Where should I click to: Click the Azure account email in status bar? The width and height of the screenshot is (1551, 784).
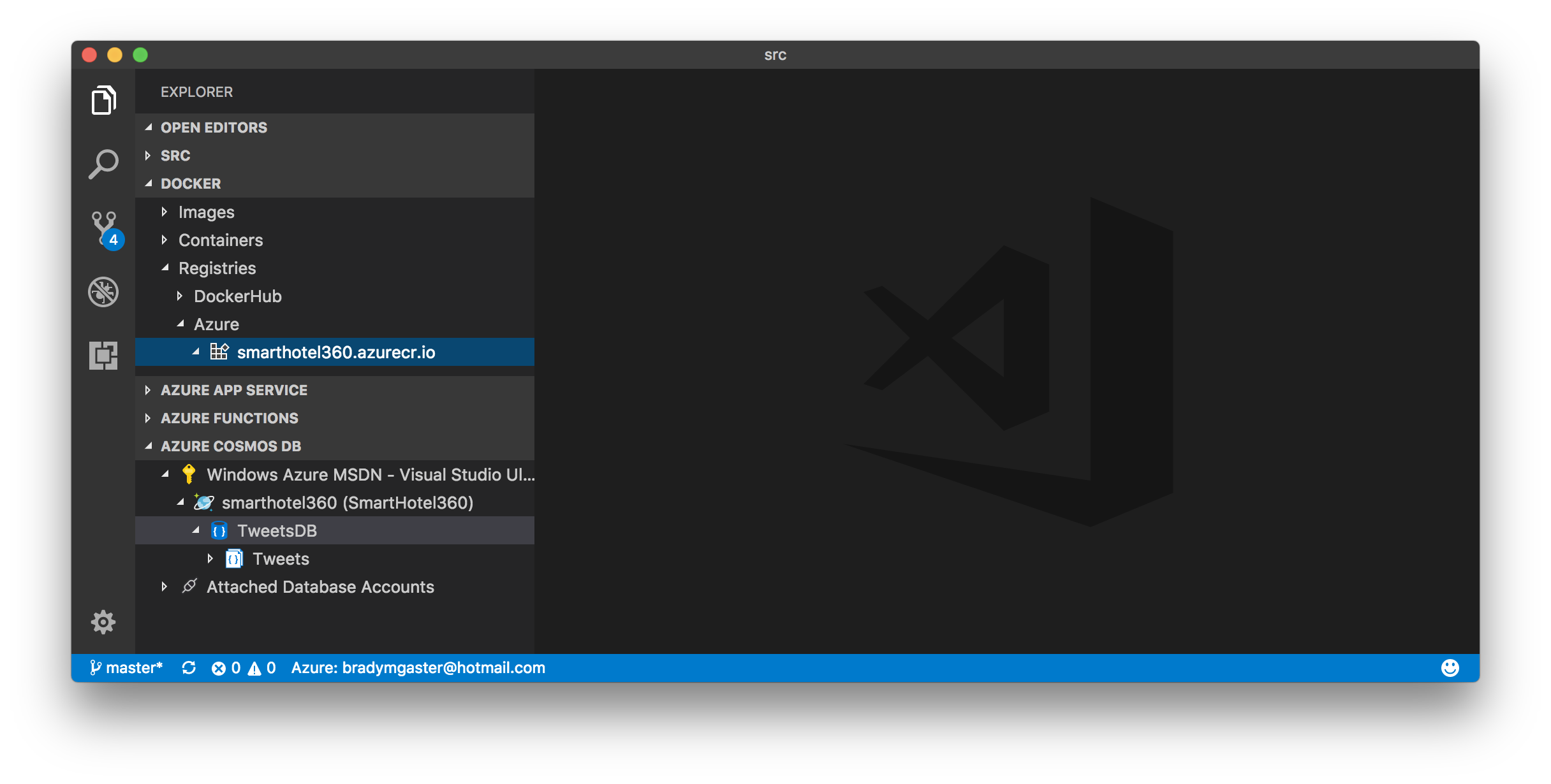coord(418,667)
